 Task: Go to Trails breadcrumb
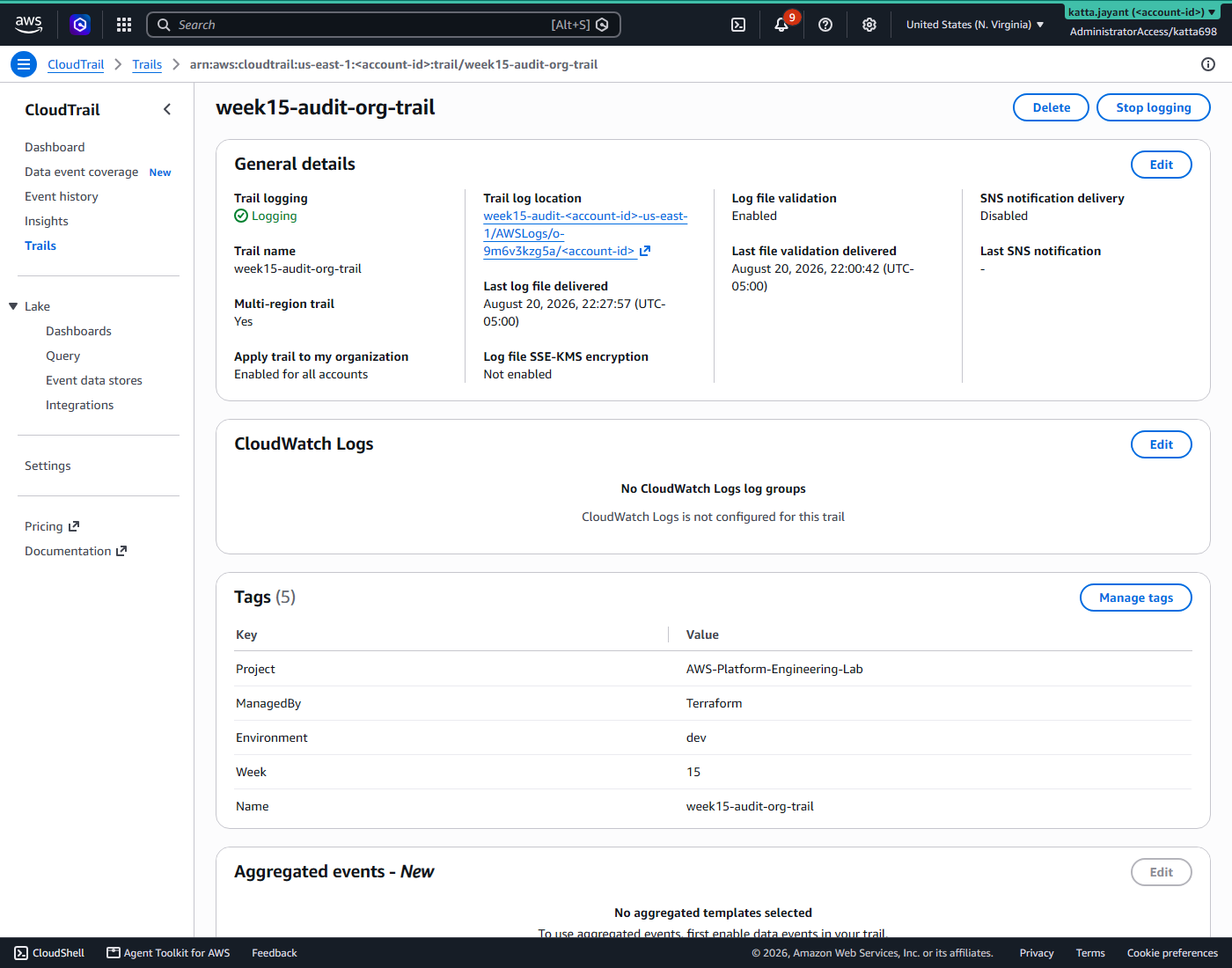[147, 64]
